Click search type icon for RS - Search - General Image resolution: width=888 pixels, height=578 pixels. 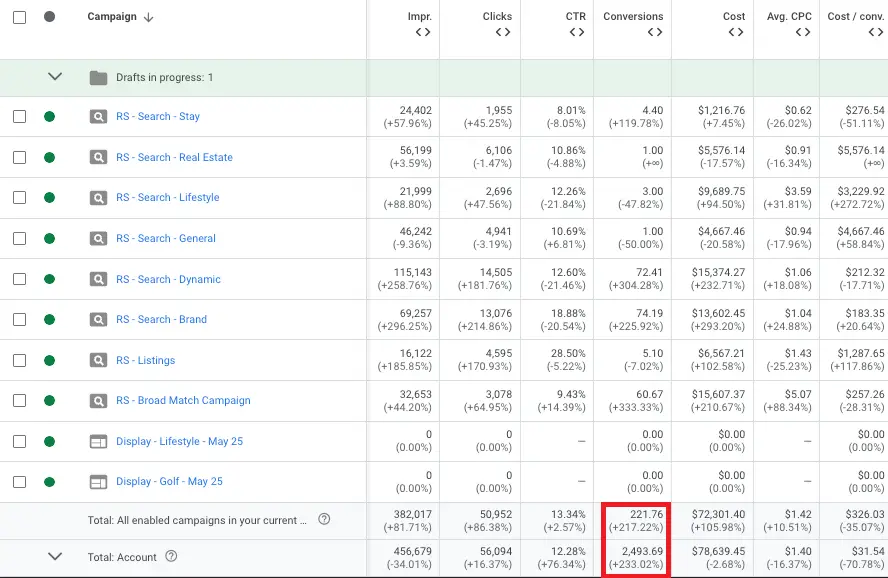[x=99, y=238]
